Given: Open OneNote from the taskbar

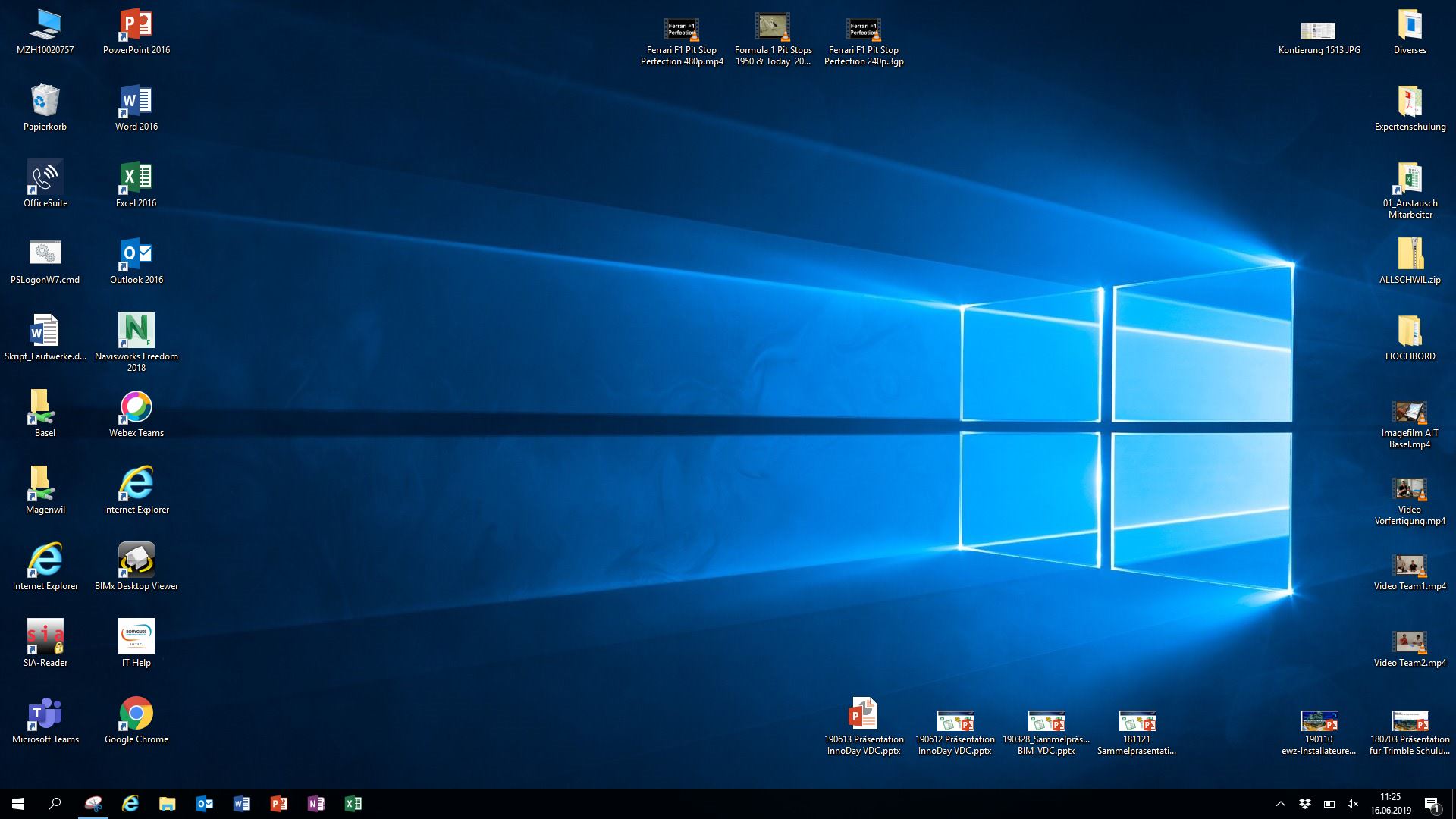Looking at the screenshot, I should tap(315, 804).
